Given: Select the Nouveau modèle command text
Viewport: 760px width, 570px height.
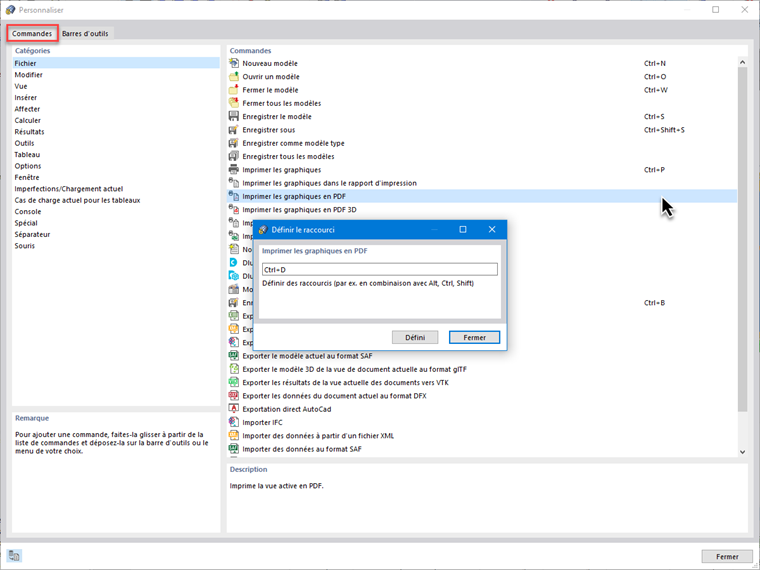Looking at the screenshot, I should [x=270, y=63].
